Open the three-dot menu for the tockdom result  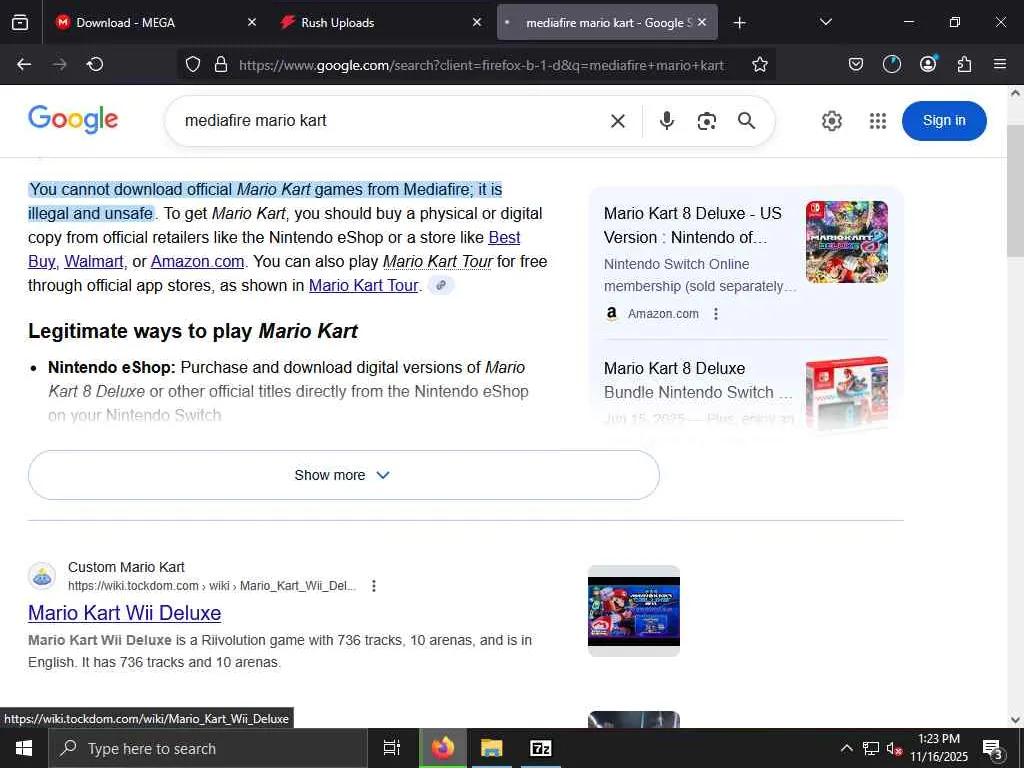[x=374, y=586]
